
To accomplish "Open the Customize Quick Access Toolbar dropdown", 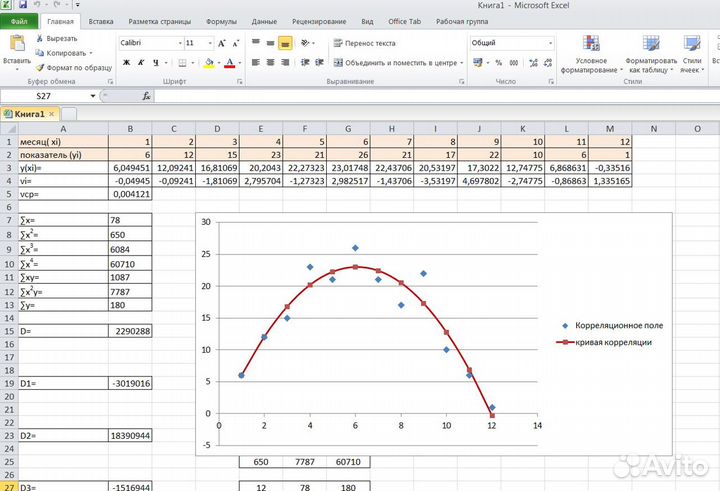I will pos(78,5).
